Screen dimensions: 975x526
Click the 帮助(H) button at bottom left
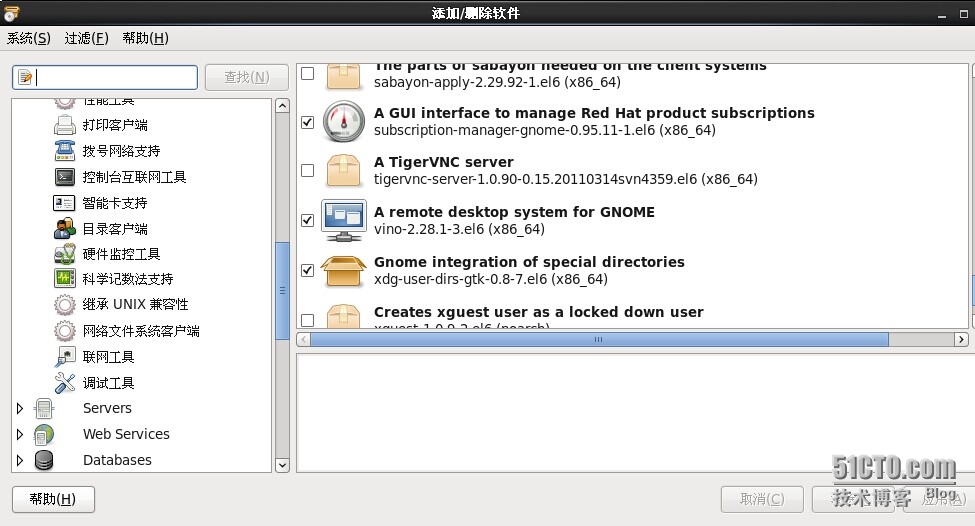click(53, 499)
